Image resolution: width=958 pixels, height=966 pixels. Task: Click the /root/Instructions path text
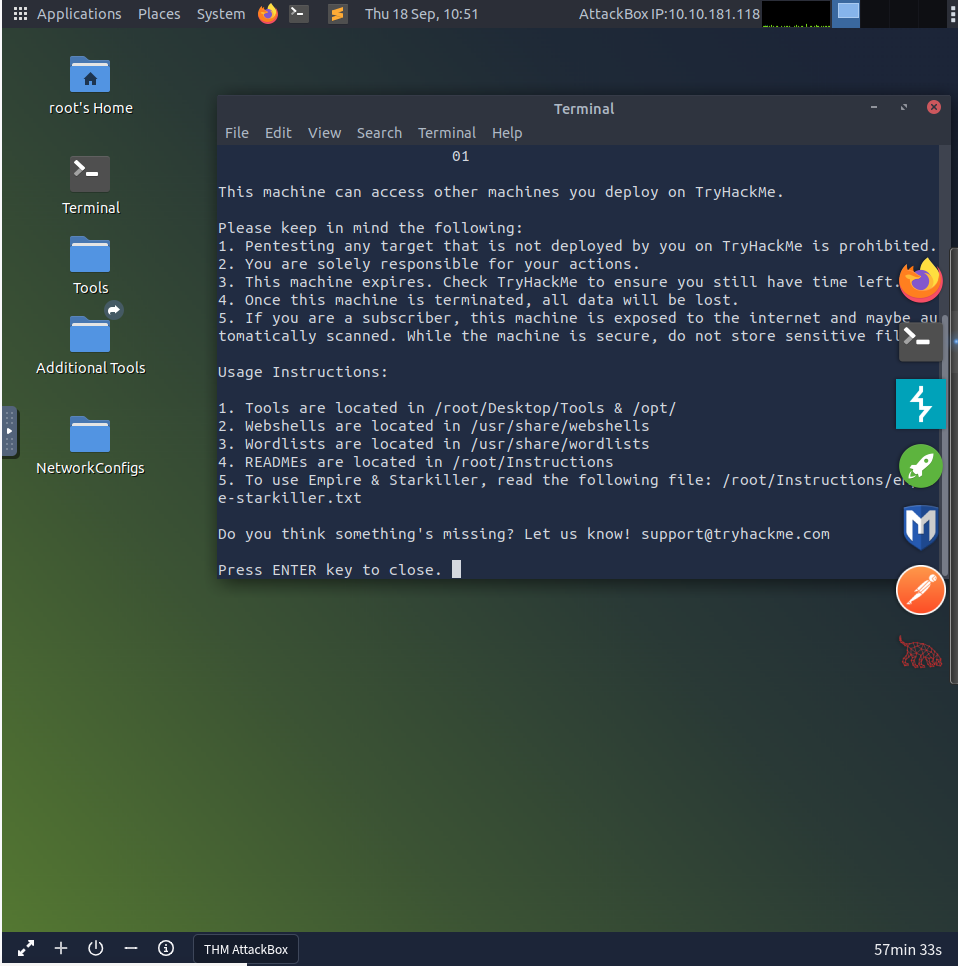[x=533, y=462]
